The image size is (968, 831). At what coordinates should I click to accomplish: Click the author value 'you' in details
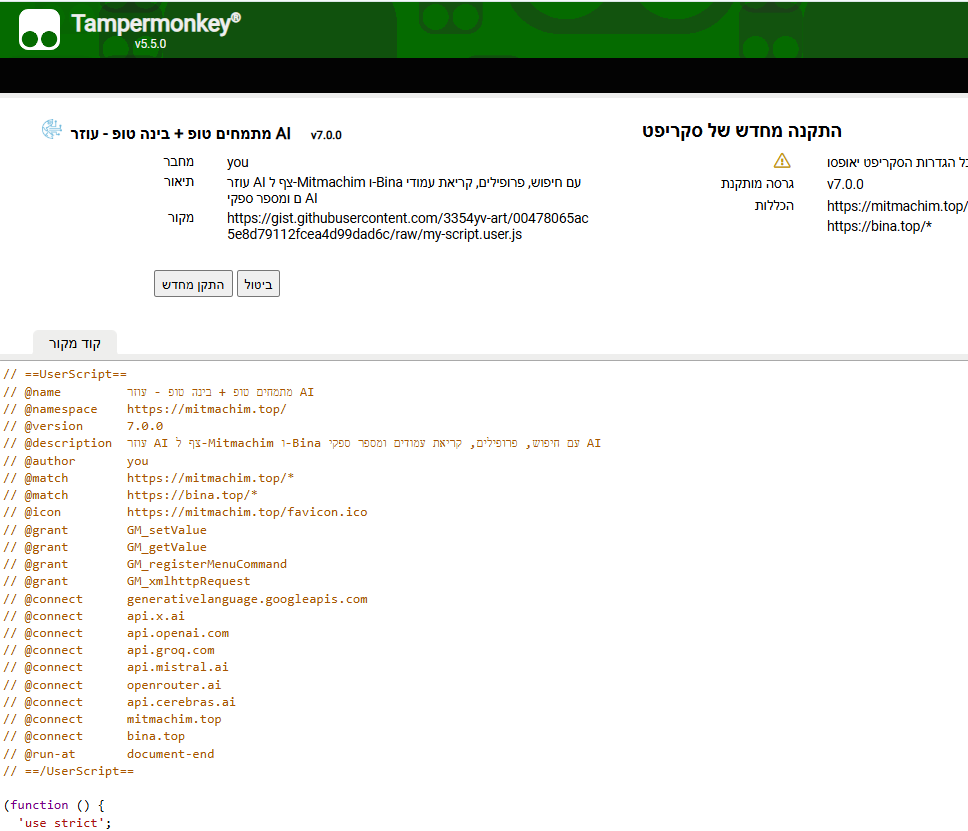point(238,162)
